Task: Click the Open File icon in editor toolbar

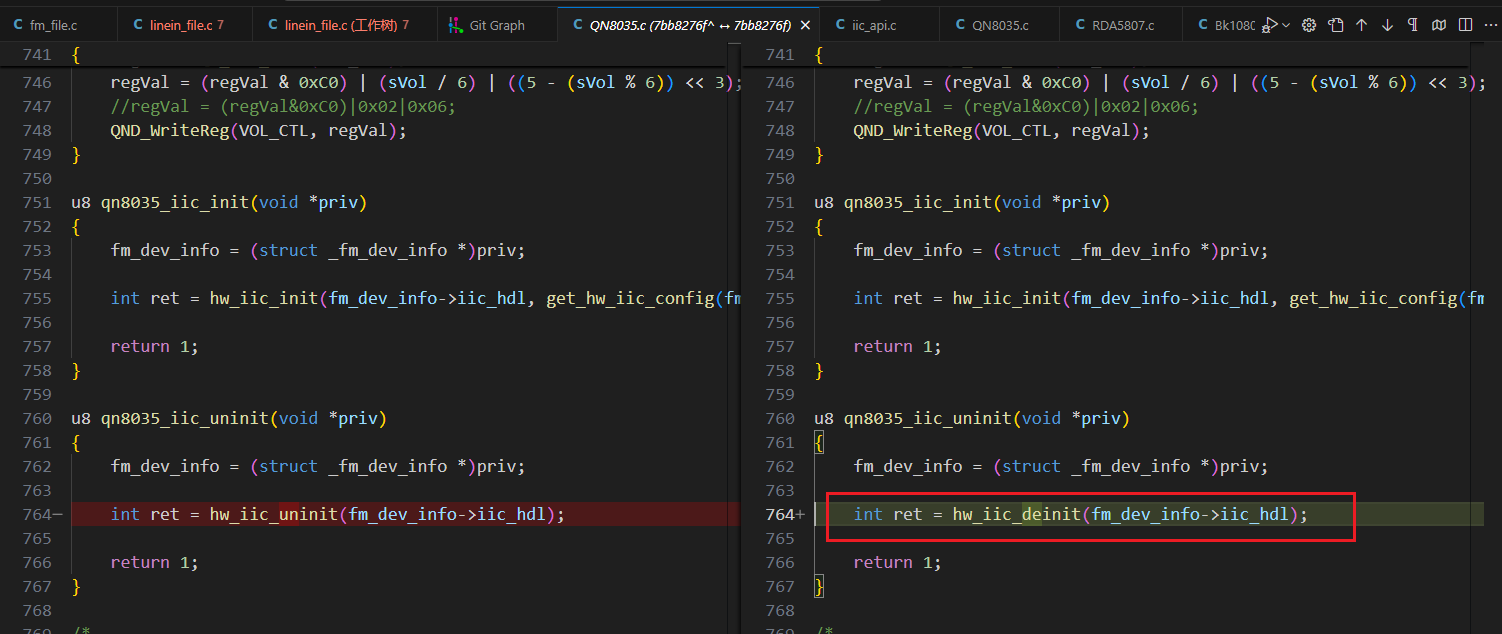Action: [1335, 25]
